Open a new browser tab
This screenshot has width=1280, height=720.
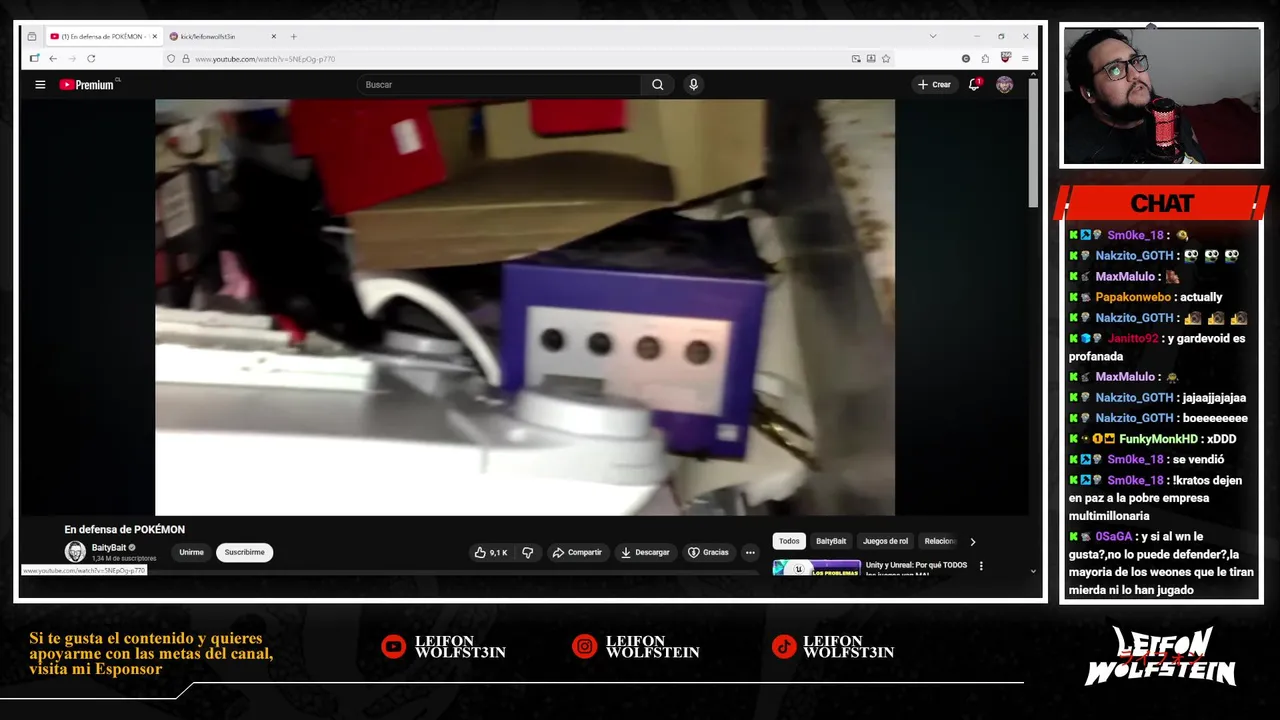tap(293, 37)
